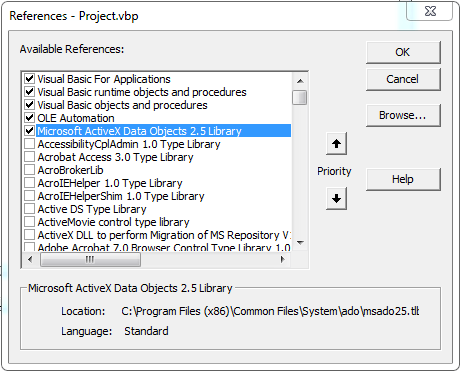
Task: Select OLE Automation list entry
Action: tap(76, 118)
